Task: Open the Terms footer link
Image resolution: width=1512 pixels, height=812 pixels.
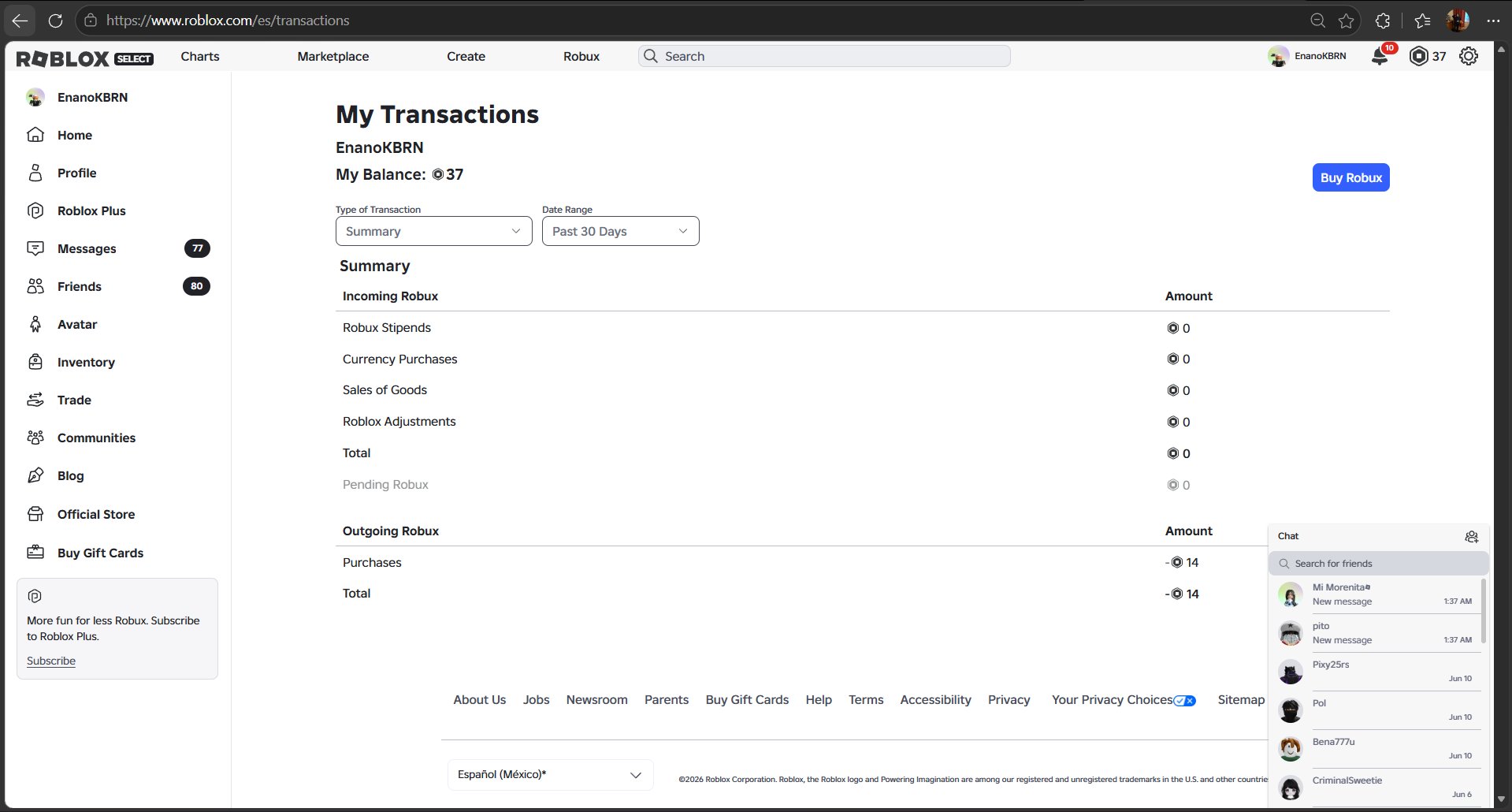Action: pyautogui.click(x=866, y=699)
